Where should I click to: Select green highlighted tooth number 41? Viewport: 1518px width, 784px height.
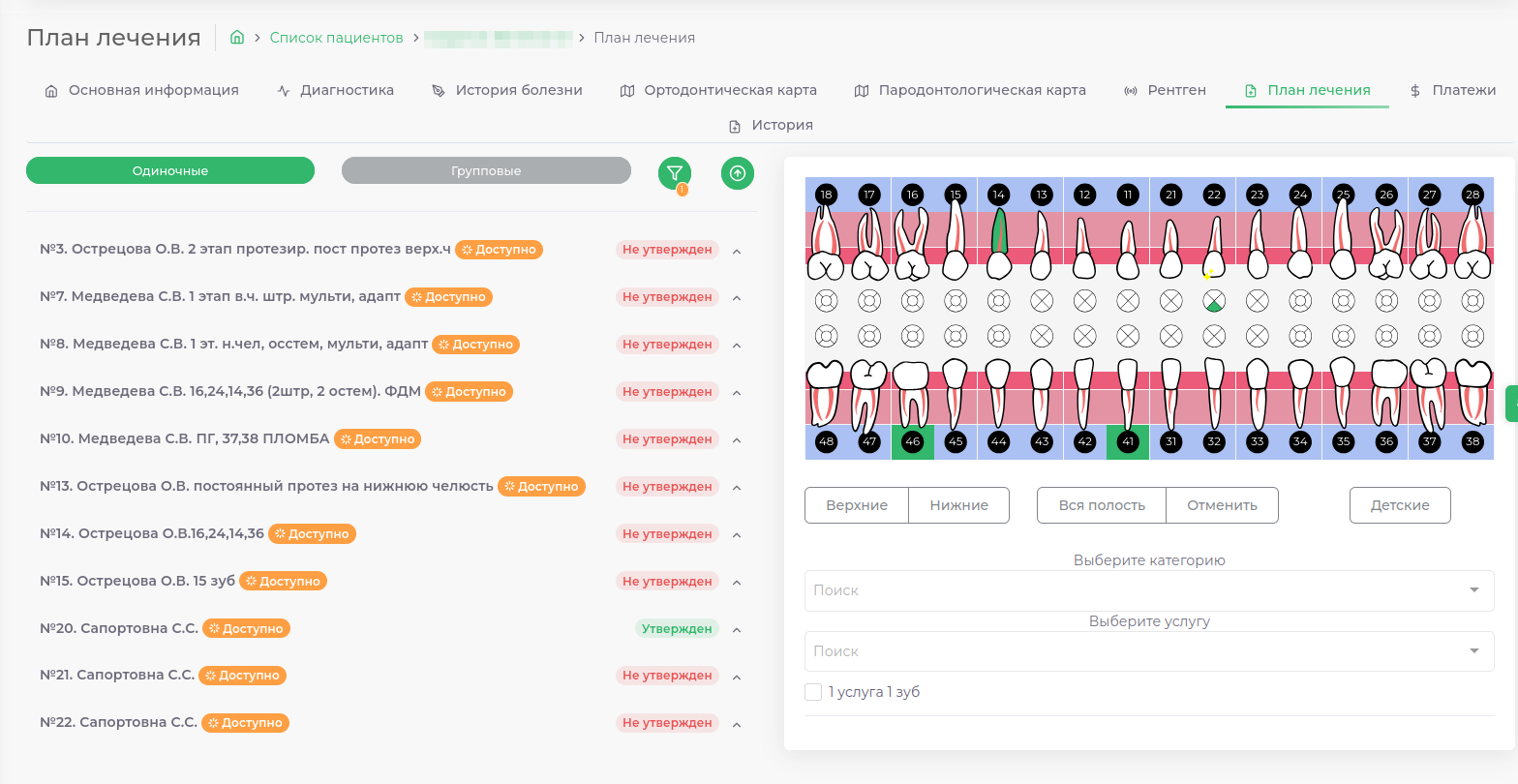pyautogui.click(x=1127, y=441)
